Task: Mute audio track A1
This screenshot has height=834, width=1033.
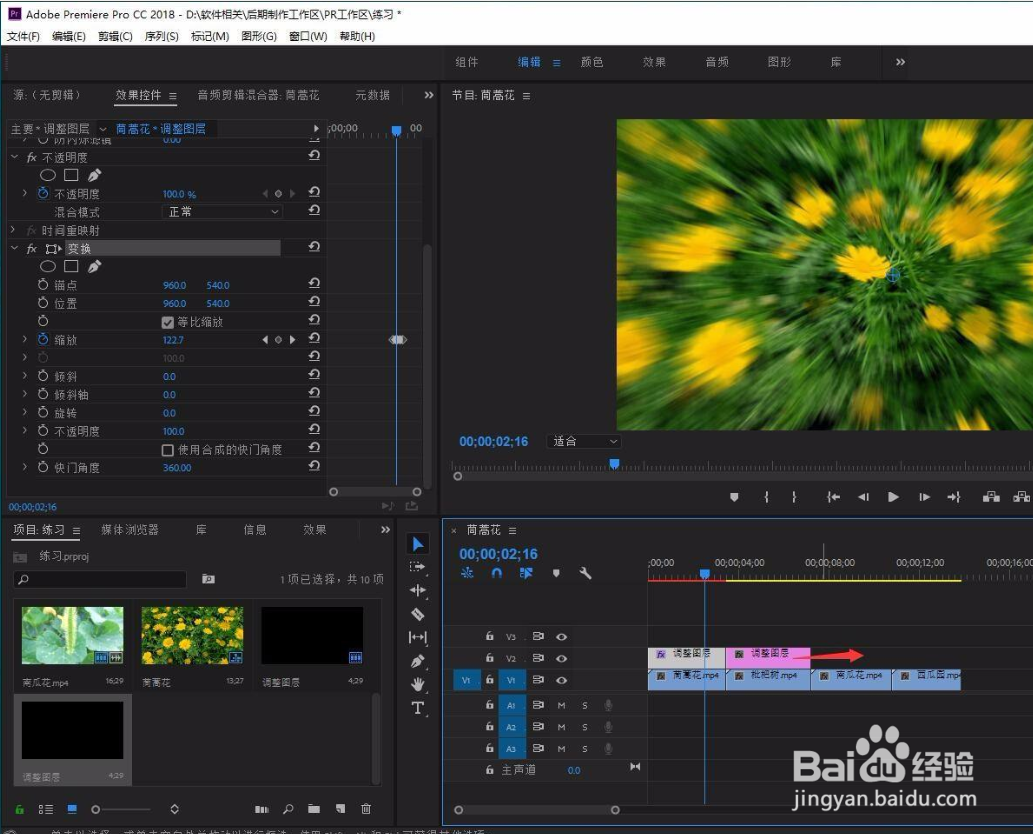Action: coord(561,706)
